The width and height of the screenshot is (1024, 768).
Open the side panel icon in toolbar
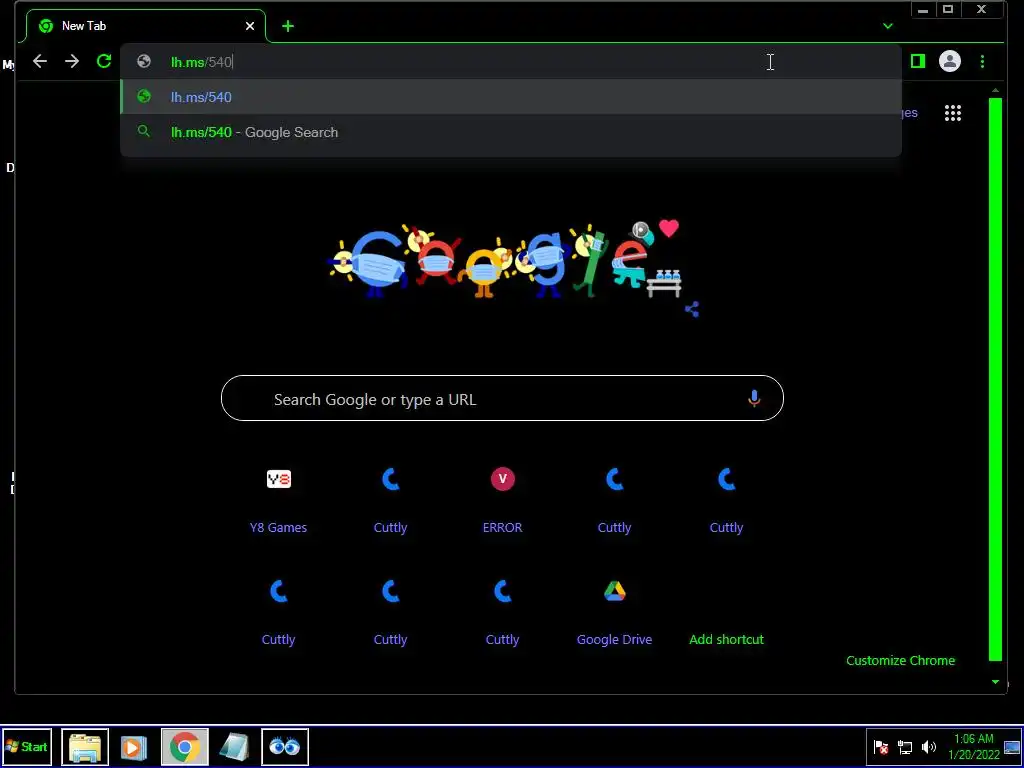pyautogui.click(x=918, y=61)
